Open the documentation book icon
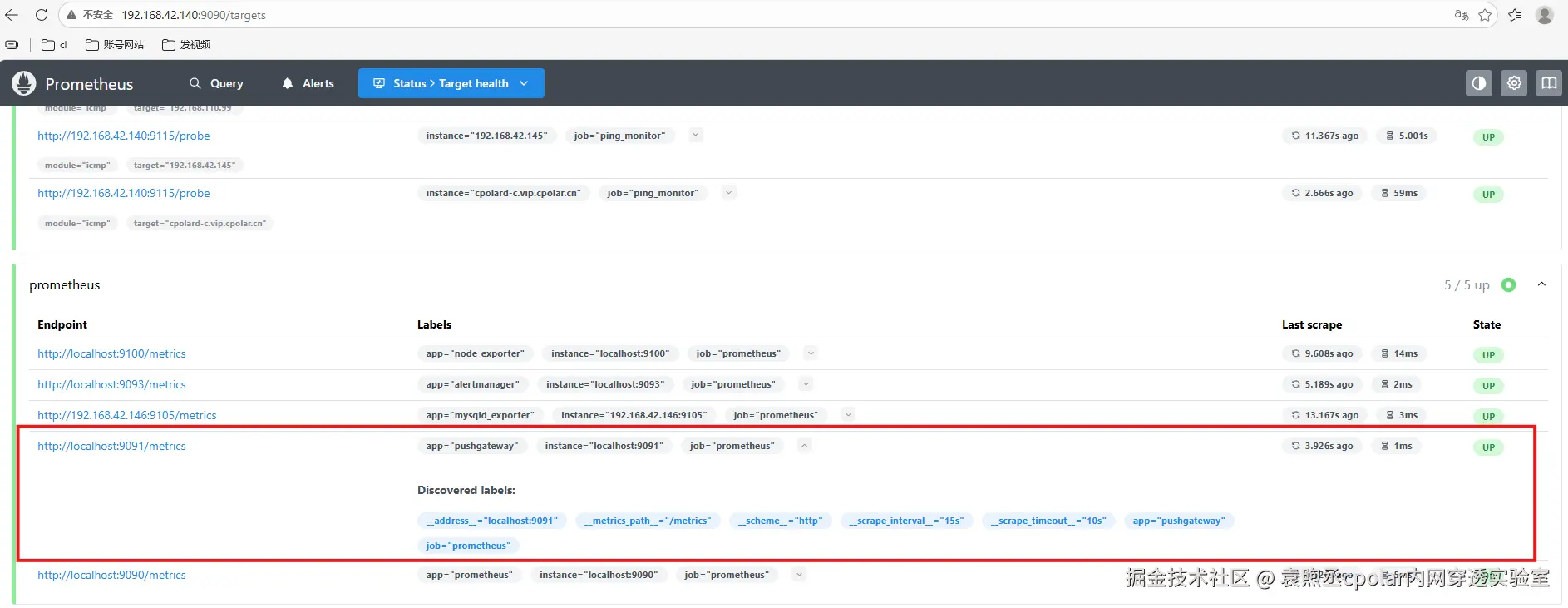This screenshot has height=608, width=1568. tap(1549, 83)
